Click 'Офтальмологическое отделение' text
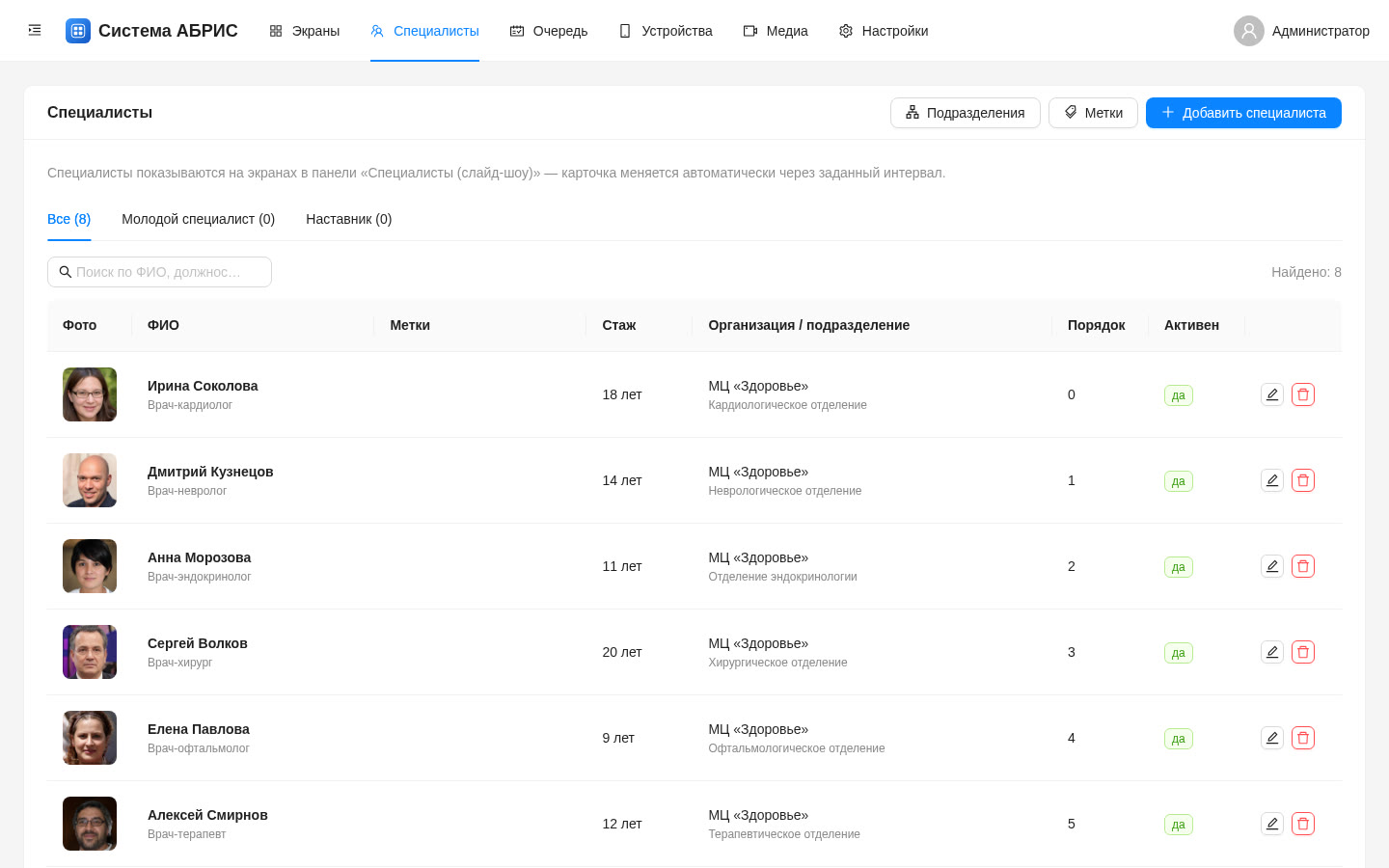1389x868 pixels. 797,748
